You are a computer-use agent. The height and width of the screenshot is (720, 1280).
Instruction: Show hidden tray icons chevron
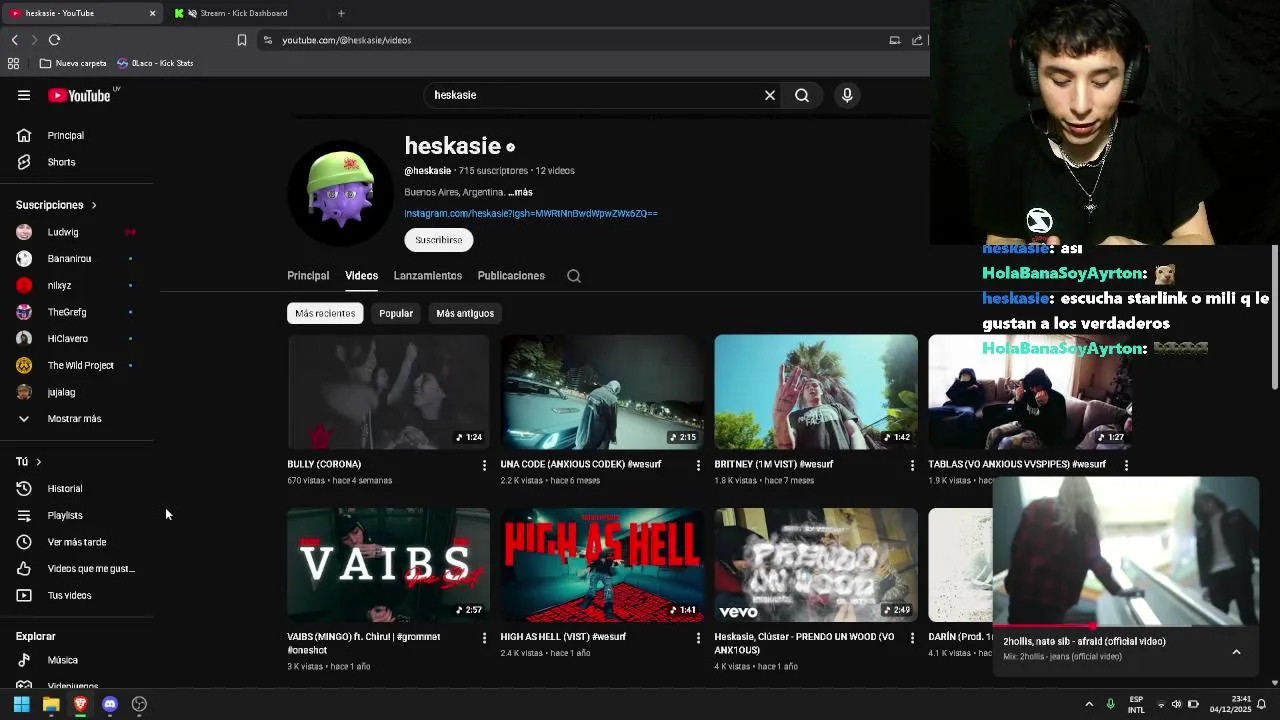[x=1089, y=704]
